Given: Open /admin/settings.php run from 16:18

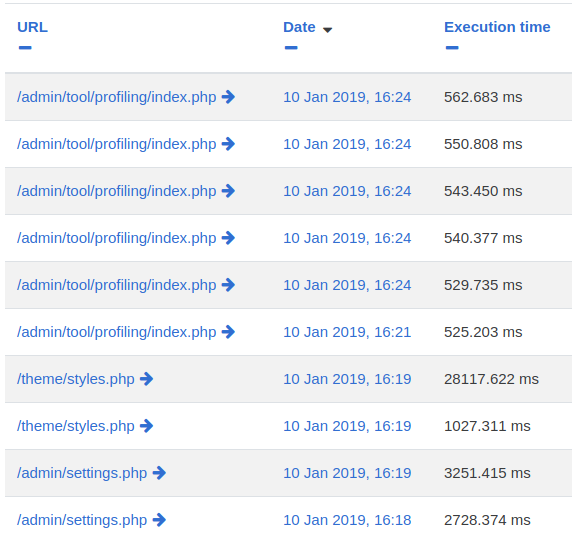Looking at the screenshot, I should click(82, 520).
